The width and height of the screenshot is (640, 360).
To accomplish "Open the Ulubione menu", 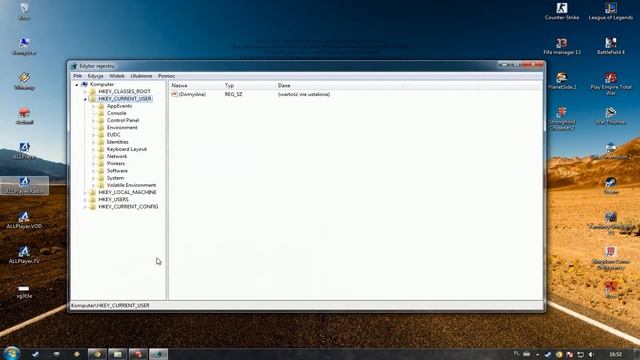I will (x=141, y=76).
